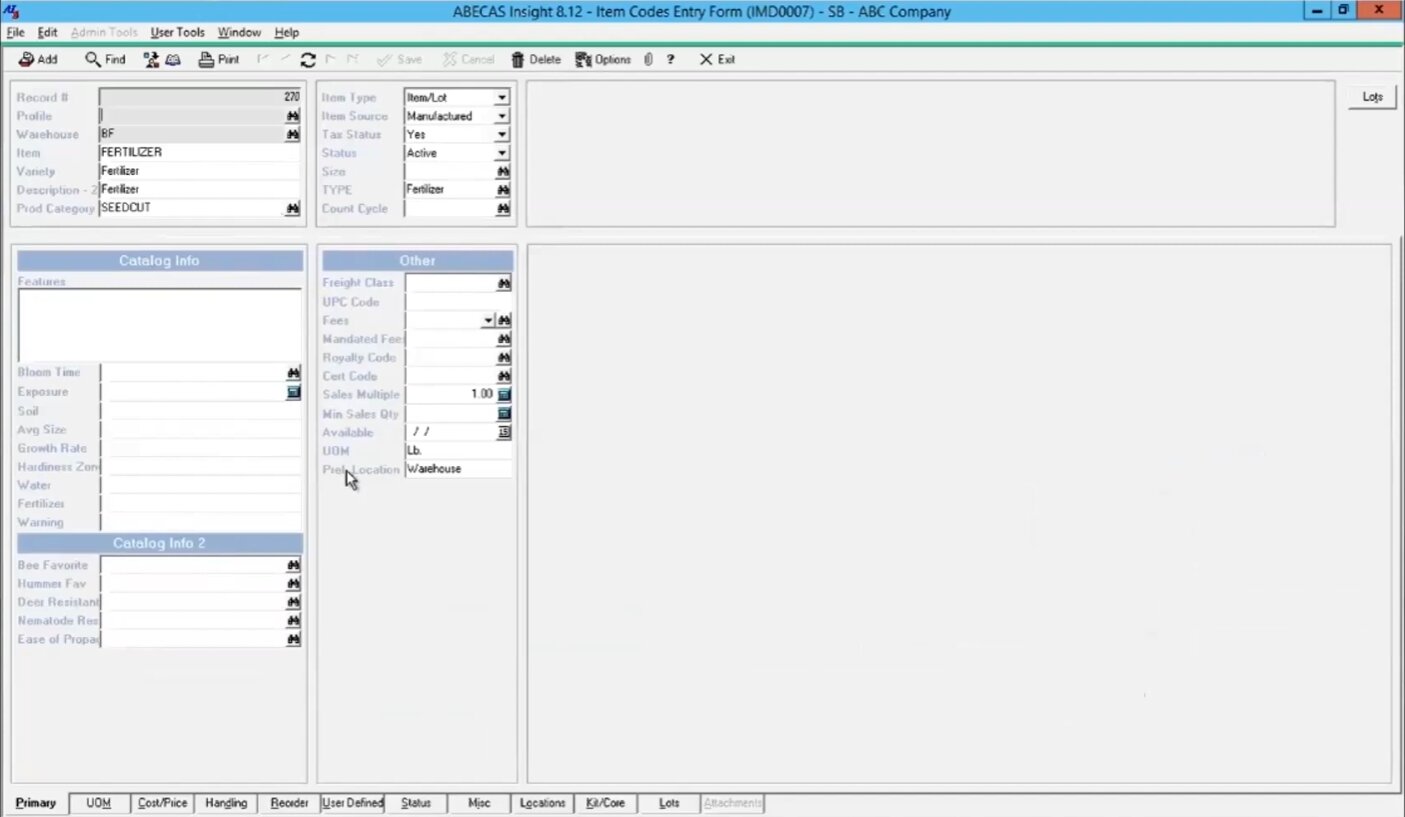Expand the Item Type dropdown
This screenshot has width=1405, height=817.
(502, 98)
